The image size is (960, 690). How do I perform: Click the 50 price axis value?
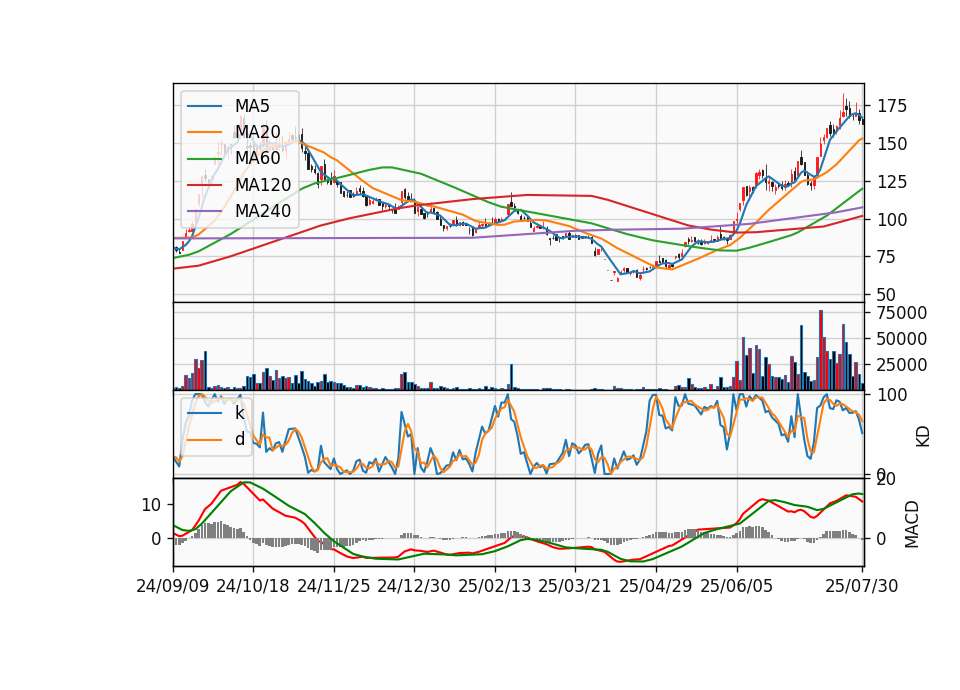887,294
